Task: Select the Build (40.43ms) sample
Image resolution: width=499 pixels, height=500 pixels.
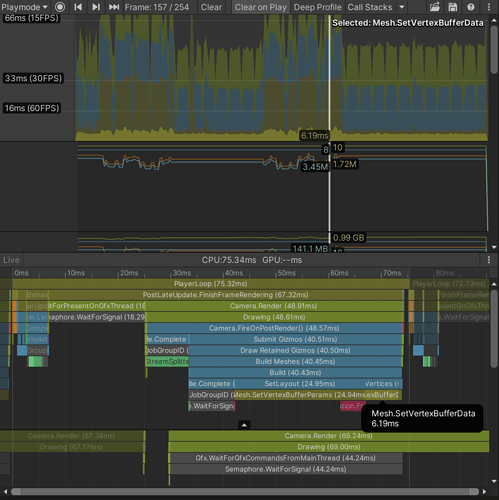Action: [x=295, y=372]
